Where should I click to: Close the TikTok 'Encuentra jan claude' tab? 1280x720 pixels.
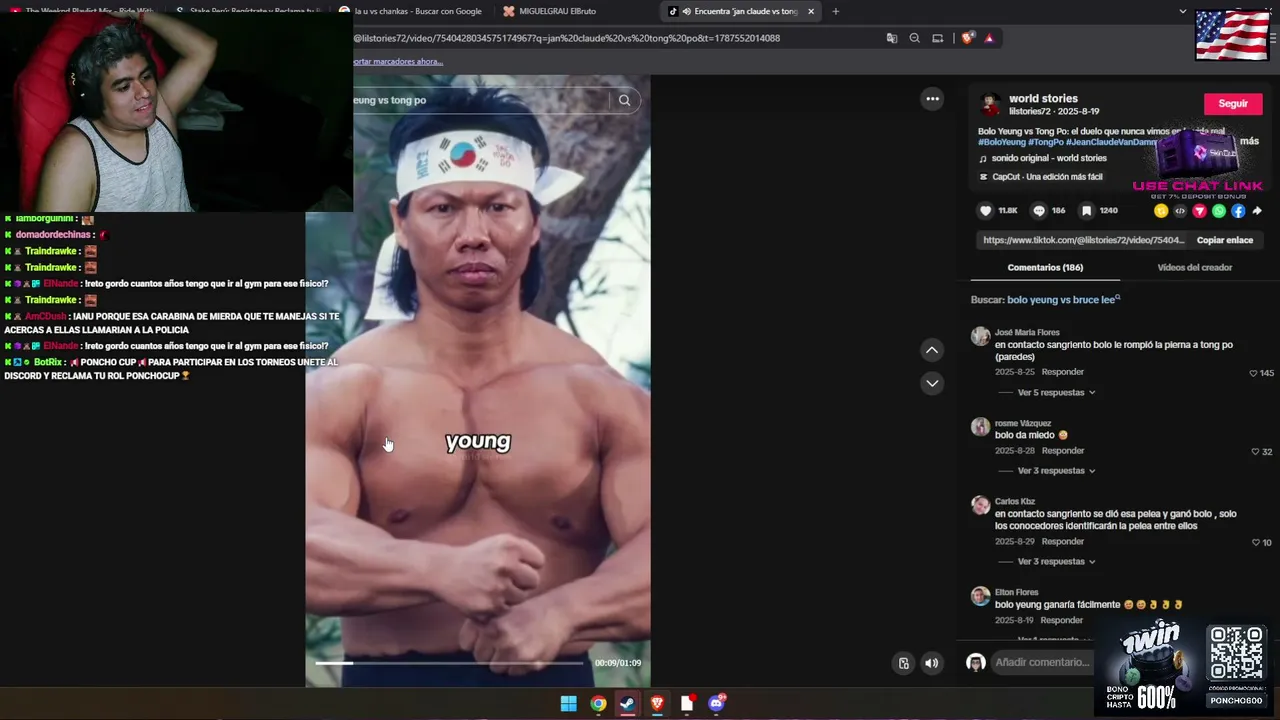click(x=811, y=12)
